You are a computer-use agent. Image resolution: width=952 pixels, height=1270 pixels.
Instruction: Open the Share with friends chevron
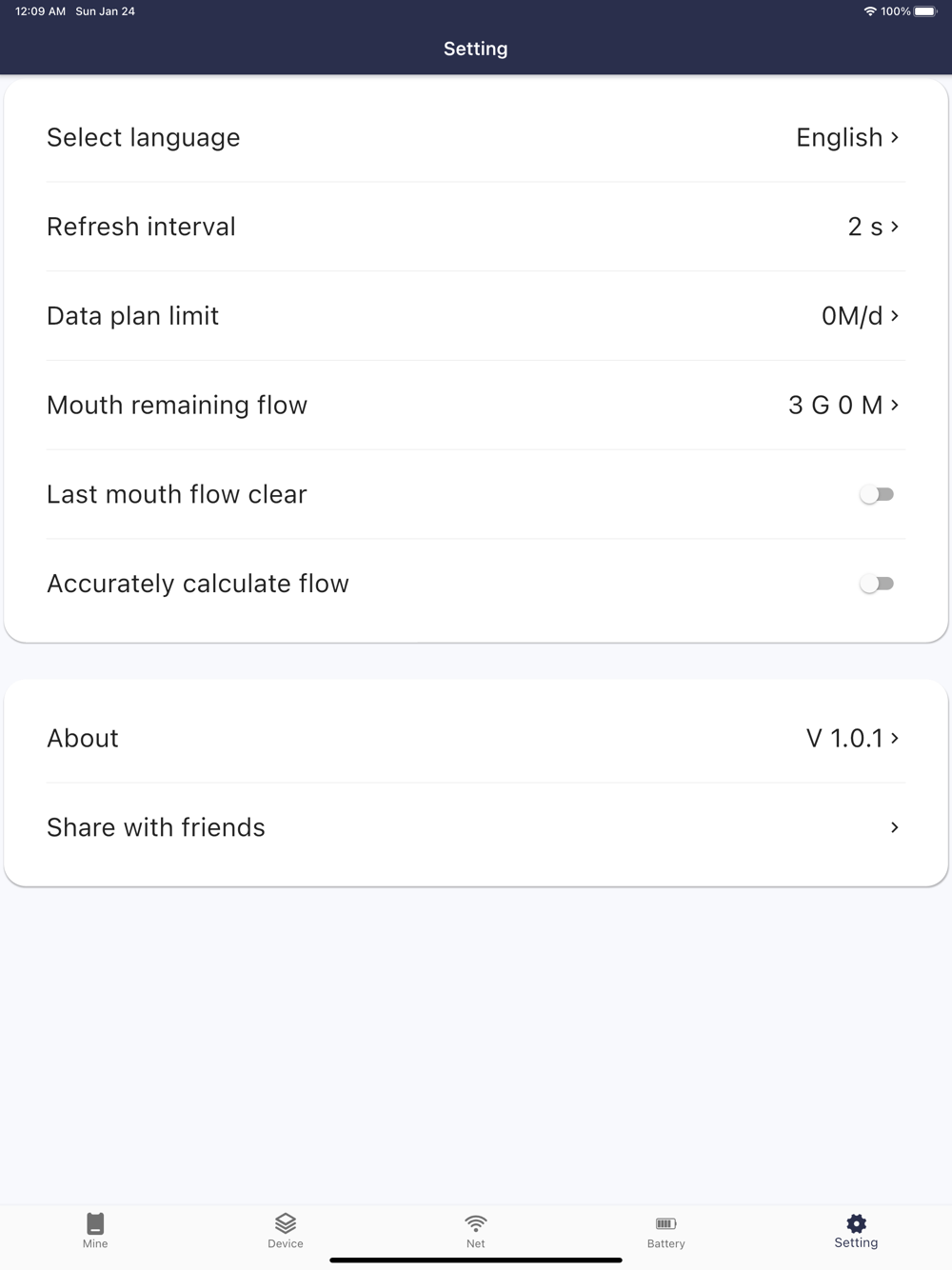[895, 827]
